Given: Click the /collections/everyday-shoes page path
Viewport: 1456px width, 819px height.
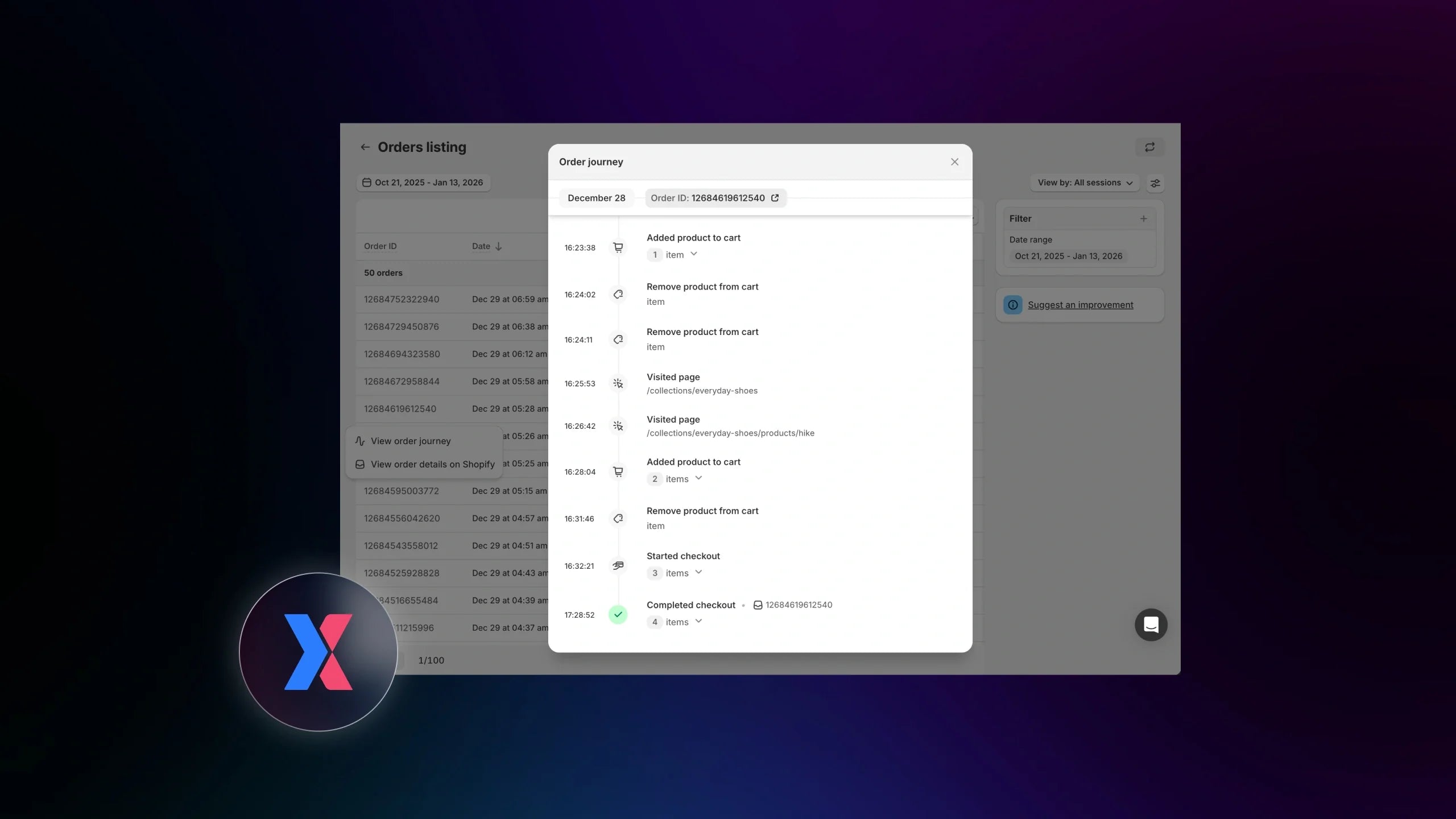Looking at the screenshot, I should coord(702,391).
